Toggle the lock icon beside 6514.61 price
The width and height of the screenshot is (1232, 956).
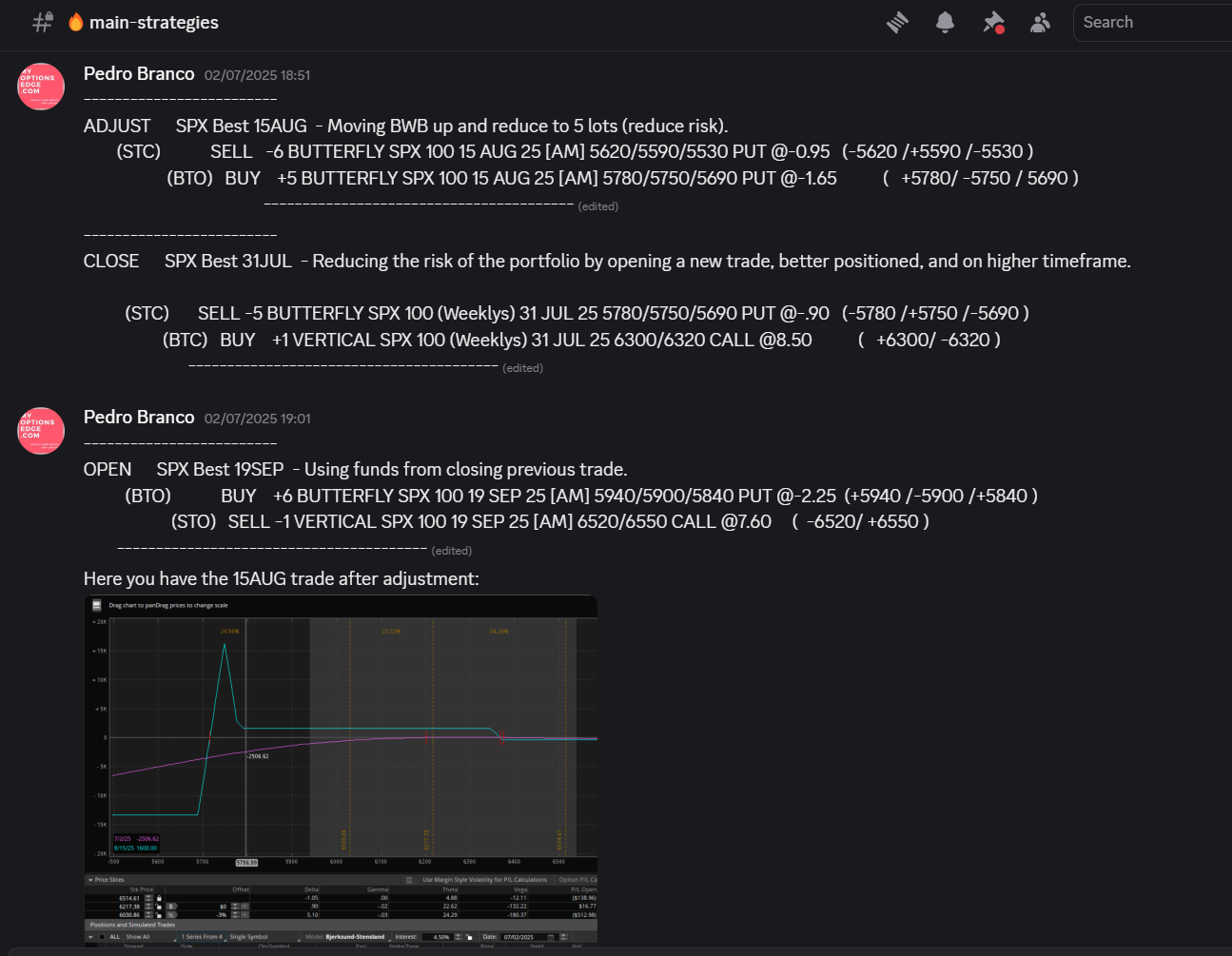click(x=160, y=898)
